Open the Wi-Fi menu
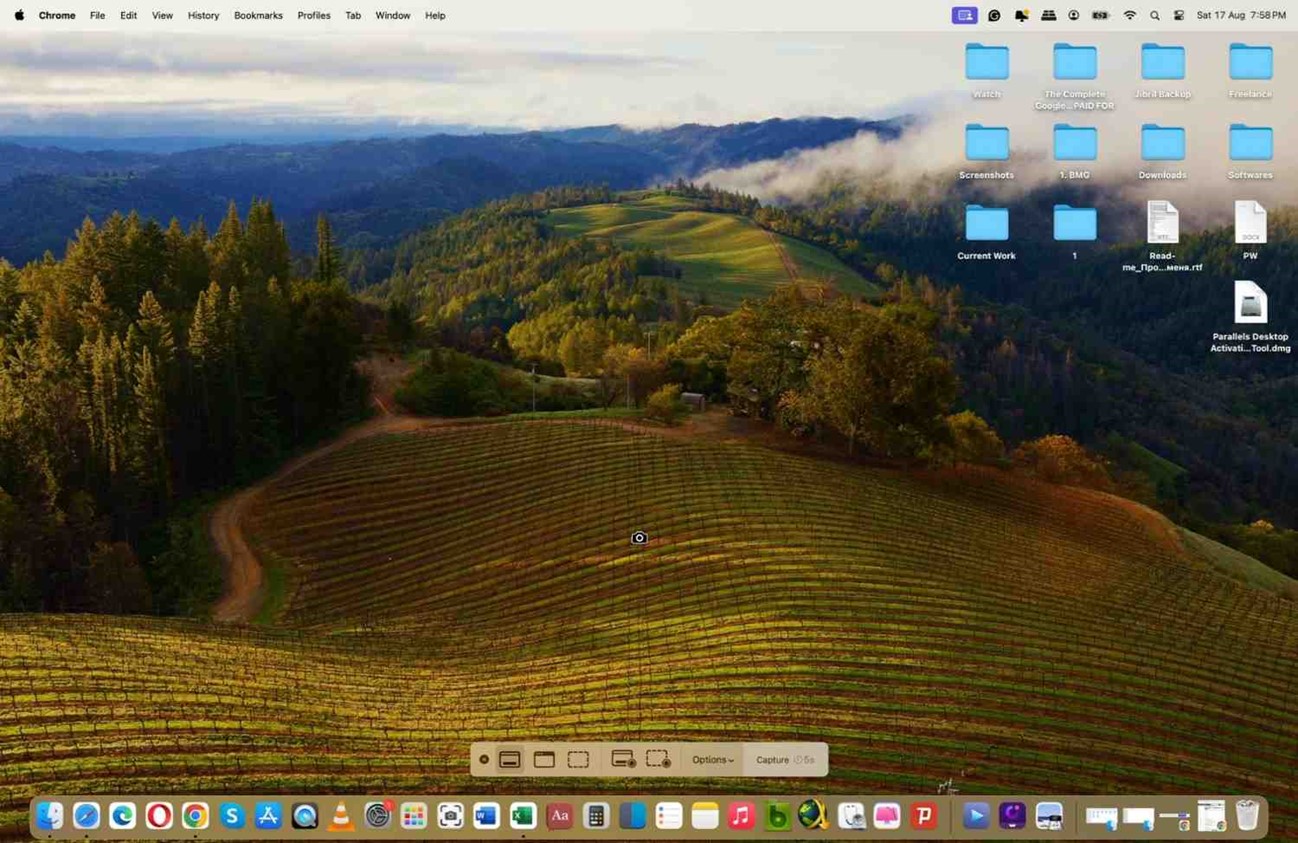This screenshot has width=1298, height=843. tap(1130, 15)
